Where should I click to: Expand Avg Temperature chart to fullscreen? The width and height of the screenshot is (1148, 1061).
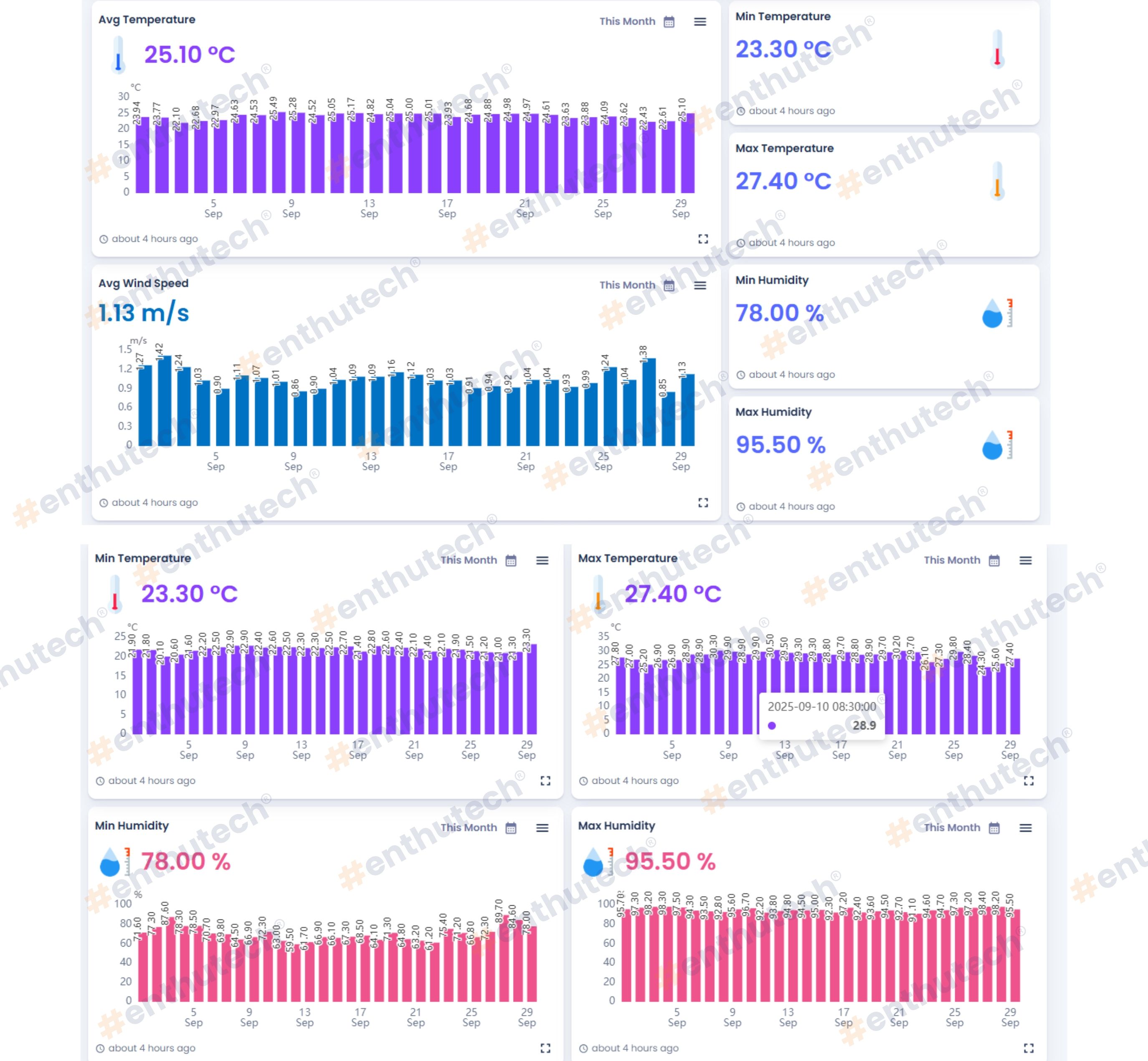(x=703, y=239)
